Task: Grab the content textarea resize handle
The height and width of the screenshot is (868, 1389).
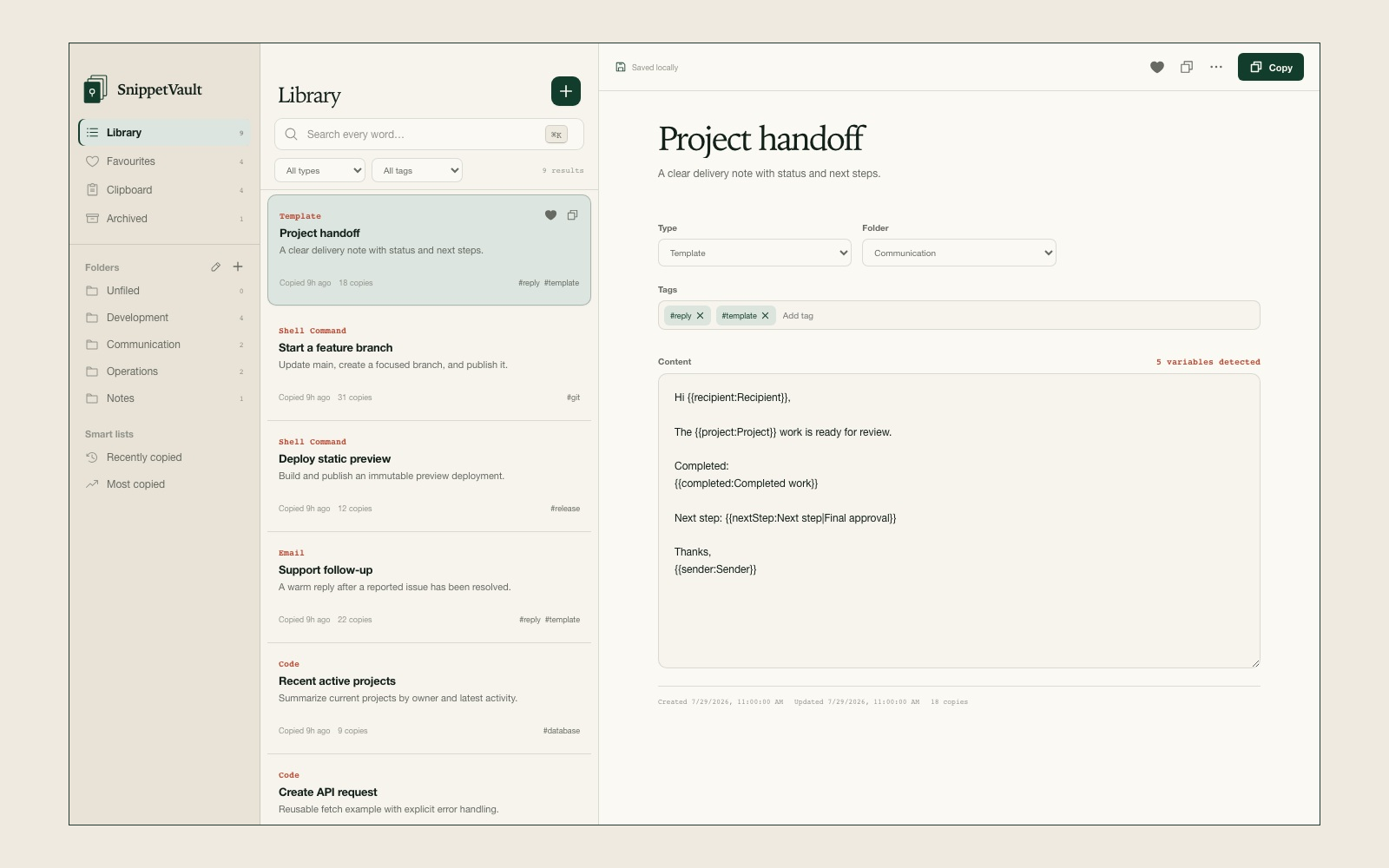Action: pyautogui.click(x=1255, y=663)
